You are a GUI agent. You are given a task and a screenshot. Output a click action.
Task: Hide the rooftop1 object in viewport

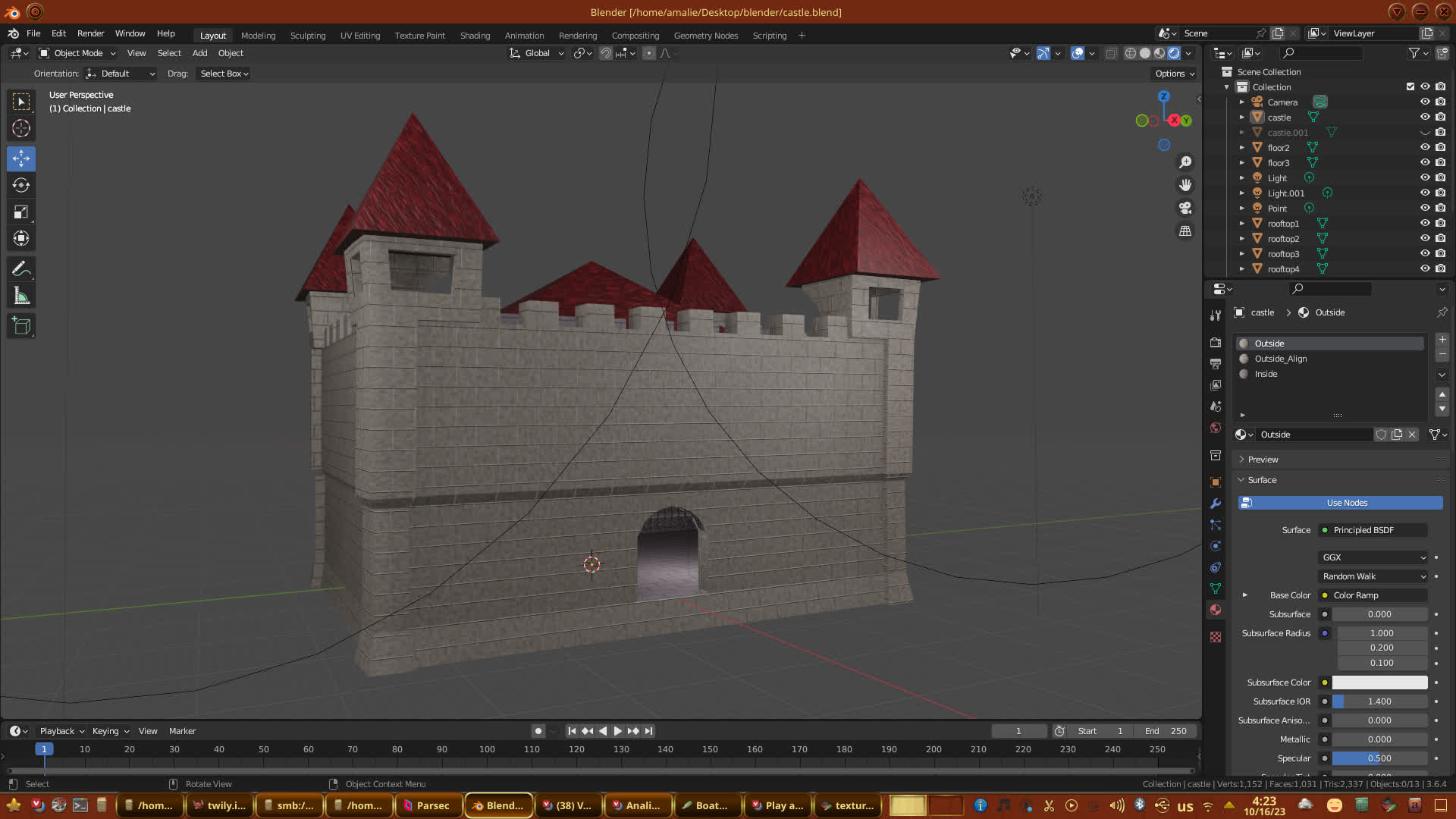click(x=1425, y=223)
